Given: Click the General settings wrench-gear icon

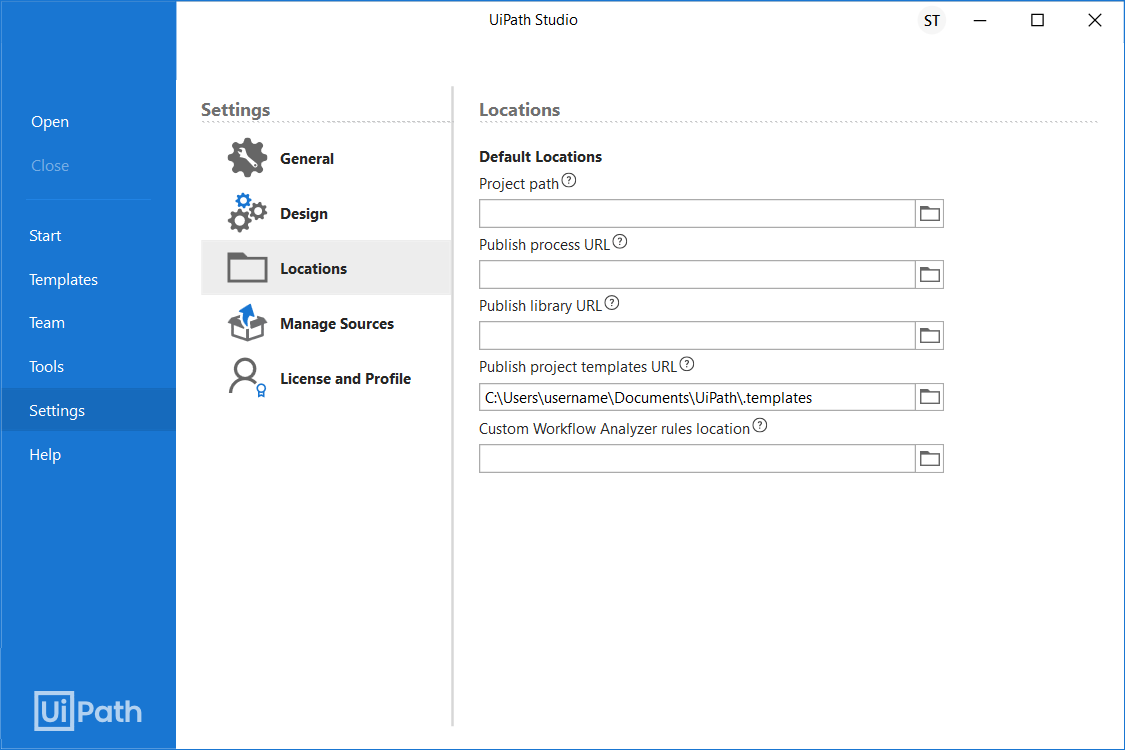Looking at the screenshot, I should click(x=247, y=158).
